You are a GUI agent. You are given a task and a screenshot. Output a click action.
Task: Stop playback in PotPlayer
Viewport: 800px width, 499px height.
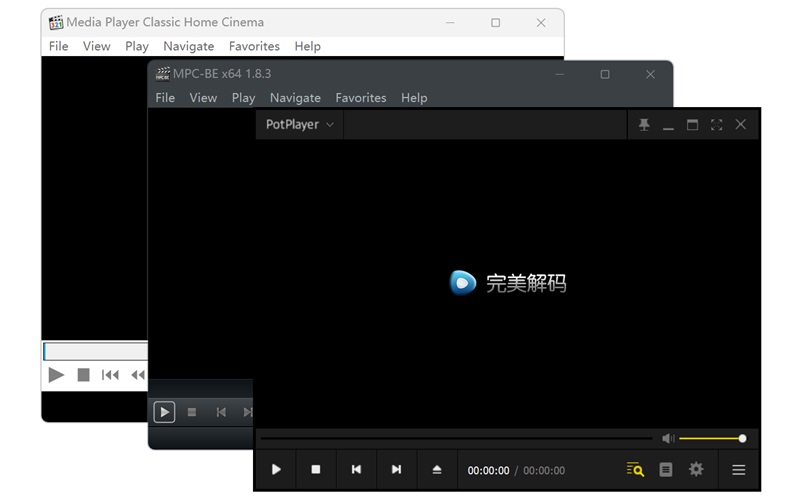coord(316,470)
